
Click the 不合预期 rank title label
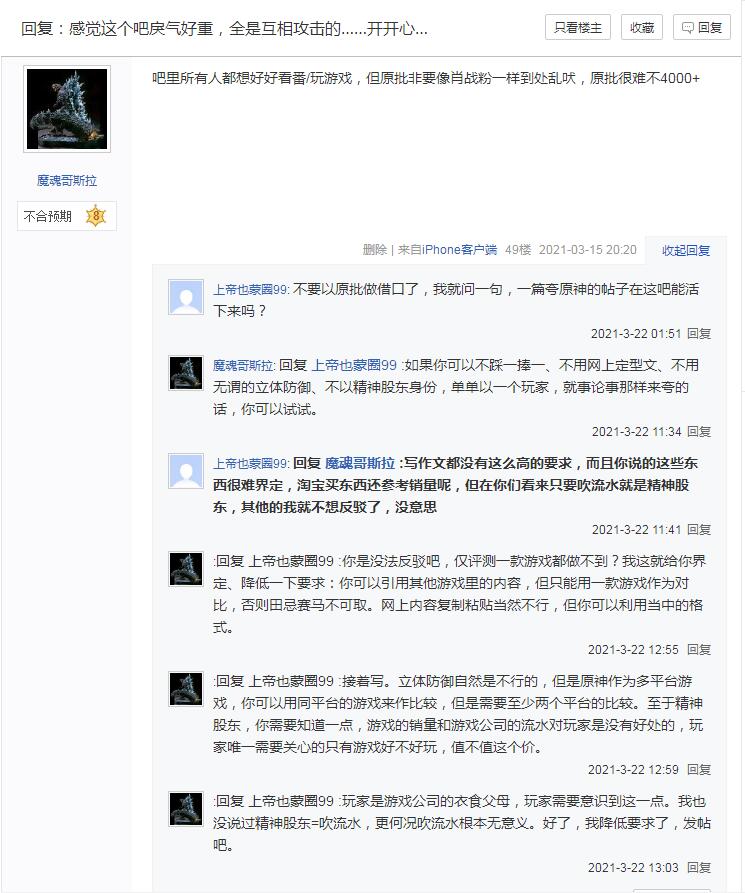pyautogui.click(x=48, y=216)
